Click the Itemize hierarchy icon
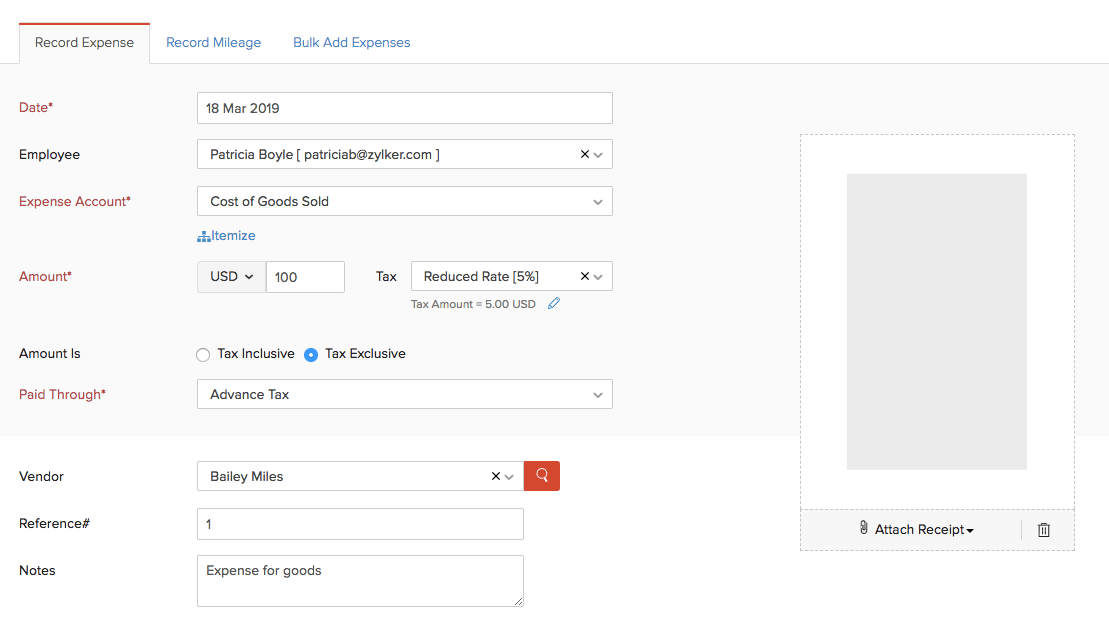Image resolution: width=1109 pixels, height=623 pixels. click(203, 237)
